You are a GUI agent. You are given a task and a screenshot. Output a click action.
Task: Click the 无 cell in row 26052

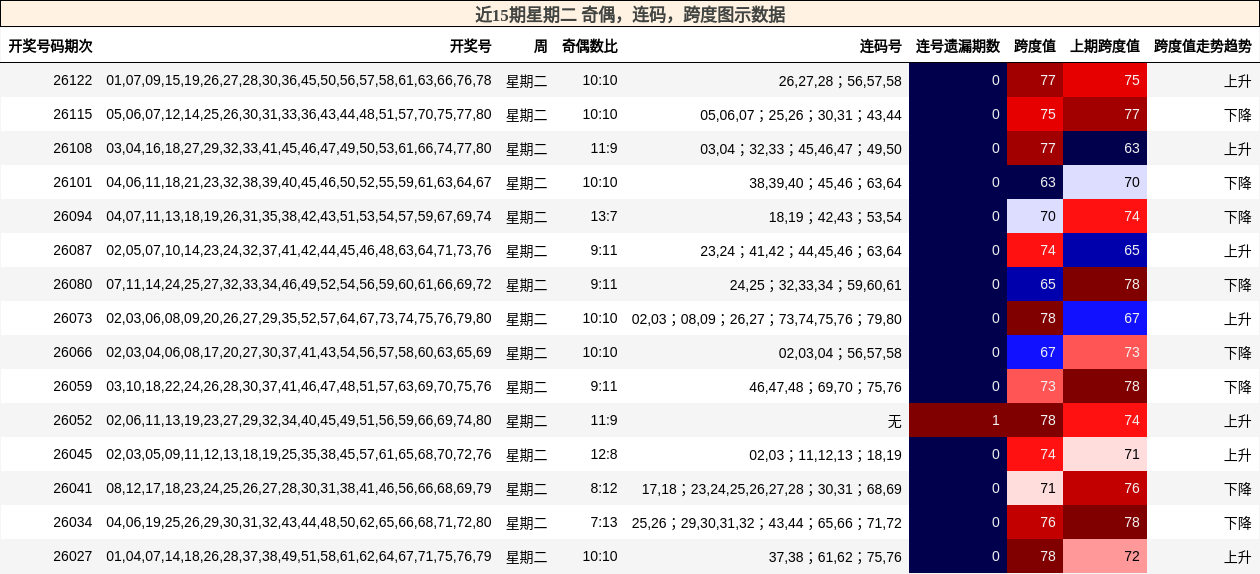(894, 421)
